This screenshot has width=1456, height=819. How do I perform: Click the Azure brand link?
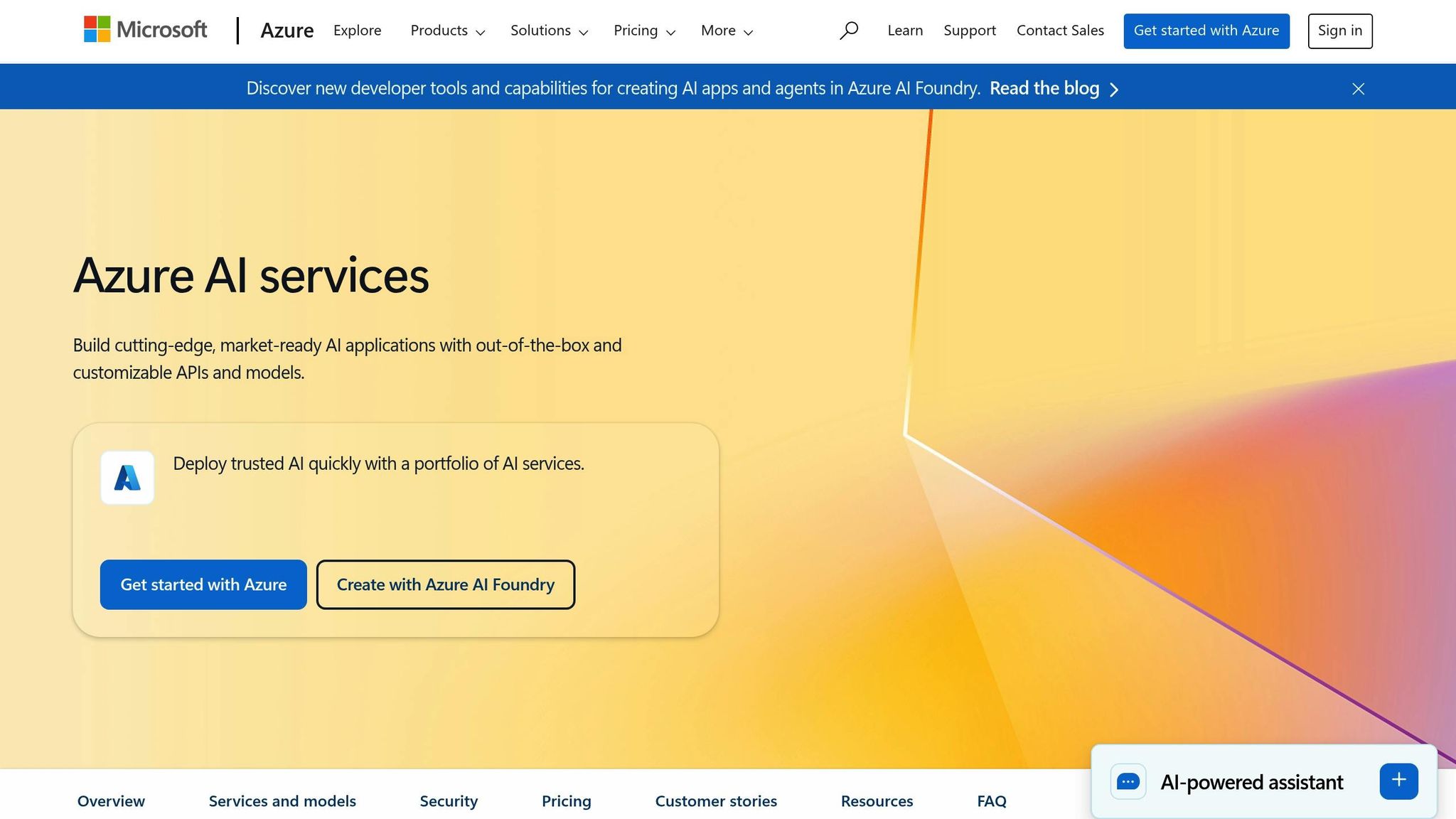[287, 31]
